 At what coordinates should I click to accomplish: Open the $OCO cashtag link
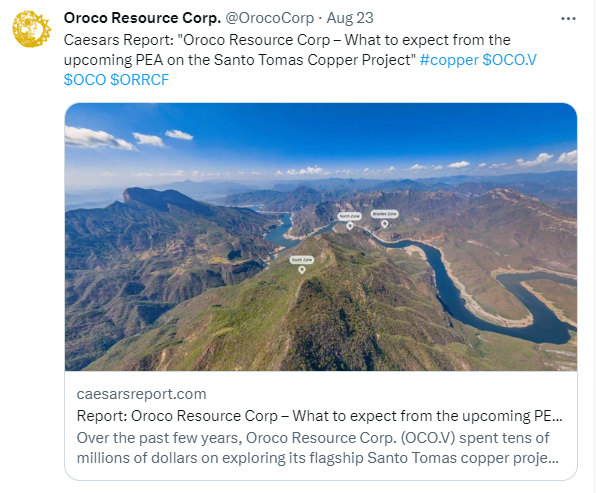(85, 80)
